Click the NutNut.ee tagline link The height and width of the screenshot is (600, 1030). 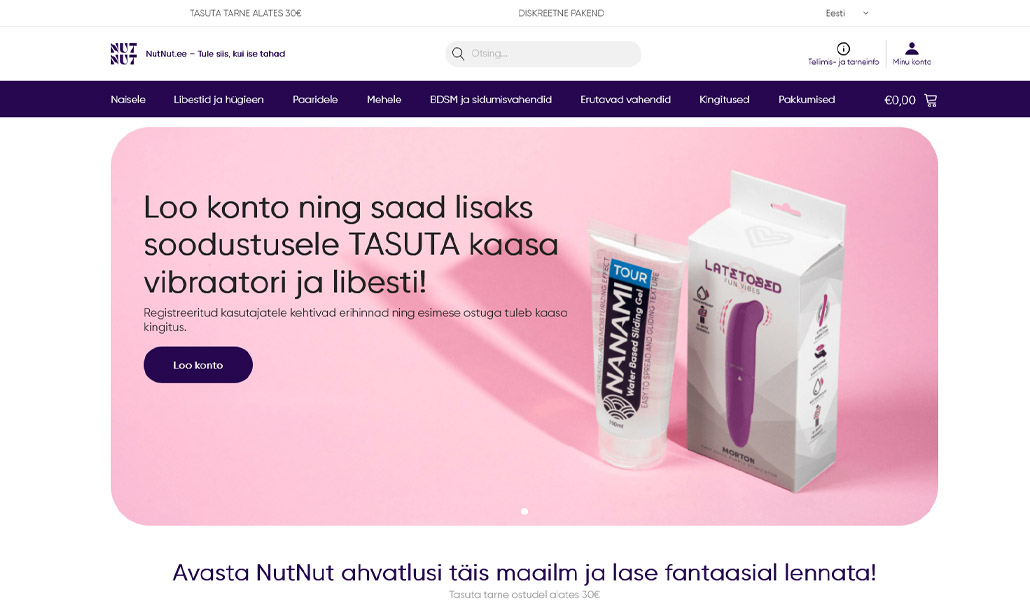(x=215, y=54)
